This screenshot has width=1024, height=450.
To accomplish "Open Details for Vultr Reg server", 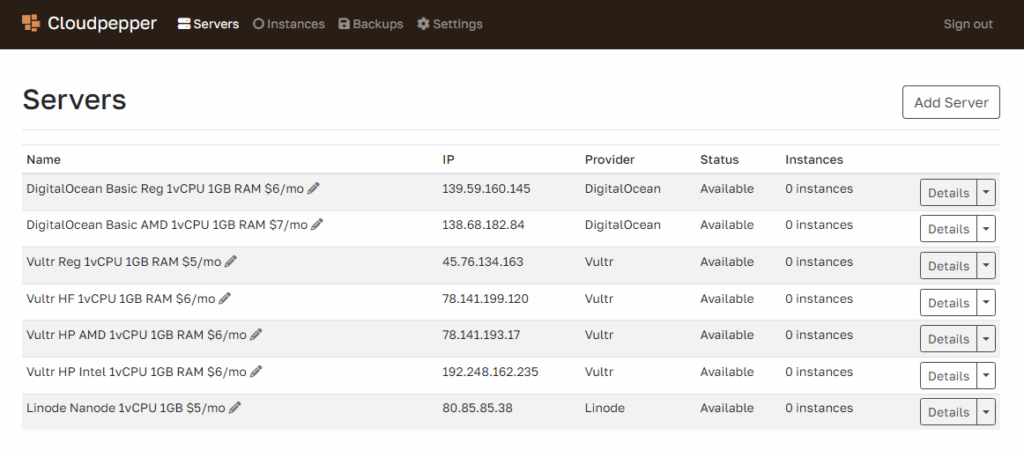I will pos(948,266).
